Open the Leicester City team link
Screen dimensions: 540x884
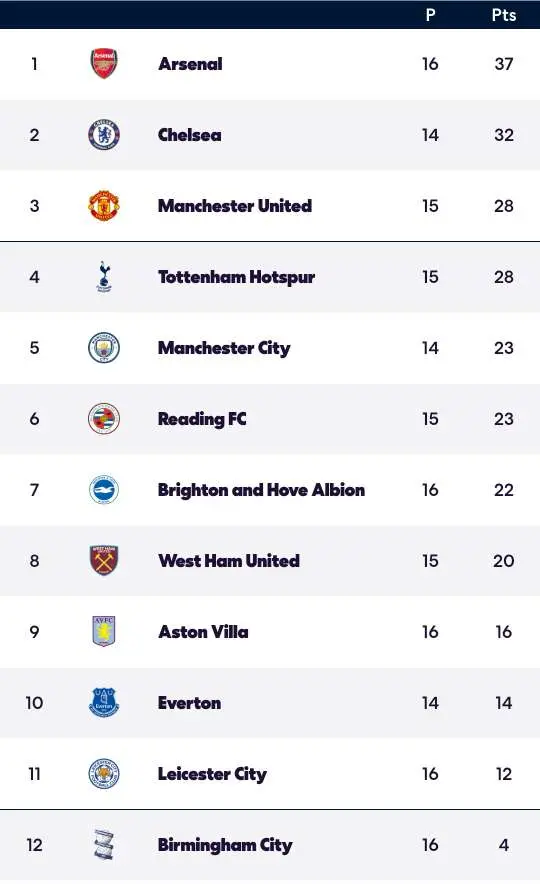(x=212, y=774)
